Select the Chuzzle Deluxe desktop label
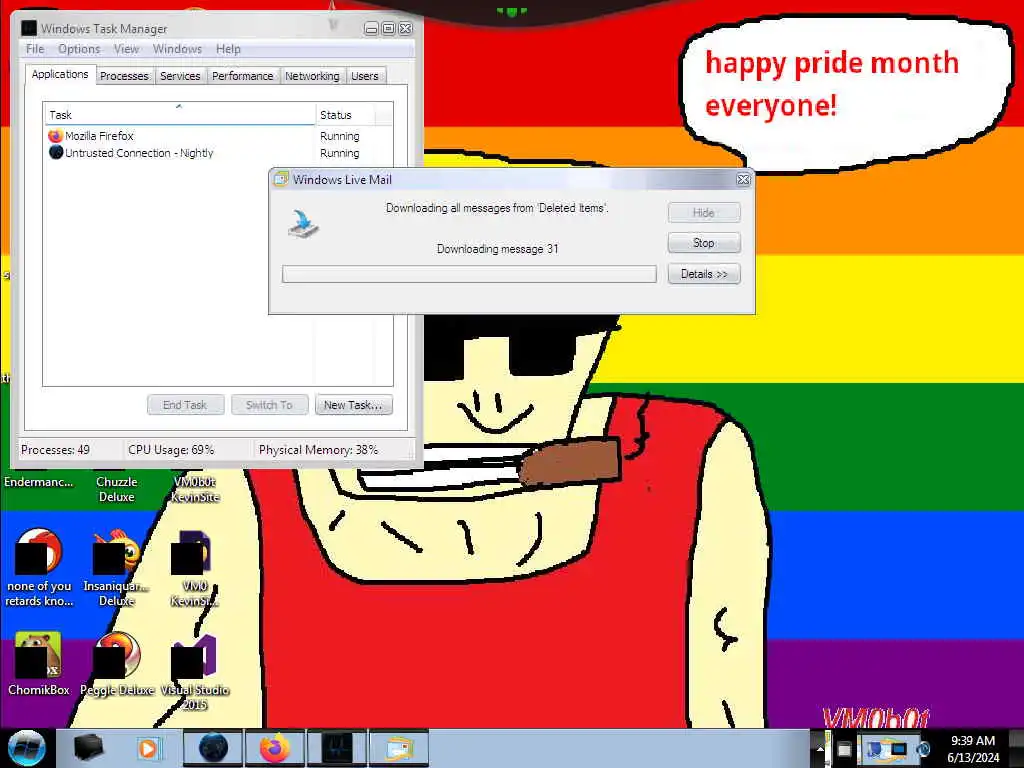Image resolution: width=1024 pixels, height=768 pixels. click(117, 489)
